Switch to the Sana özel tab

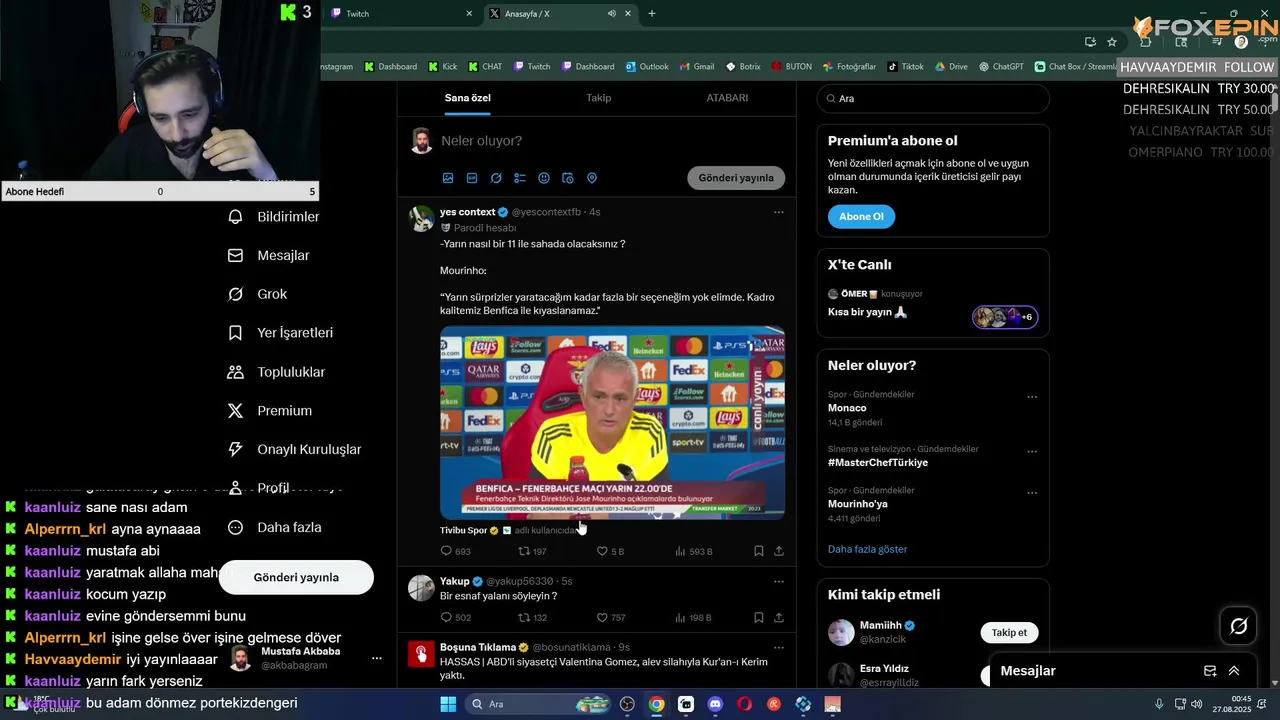(468, 98)
